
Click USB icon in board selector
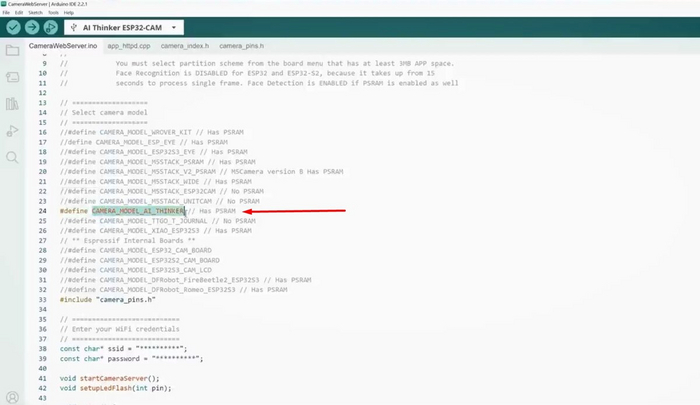[74, 28]
